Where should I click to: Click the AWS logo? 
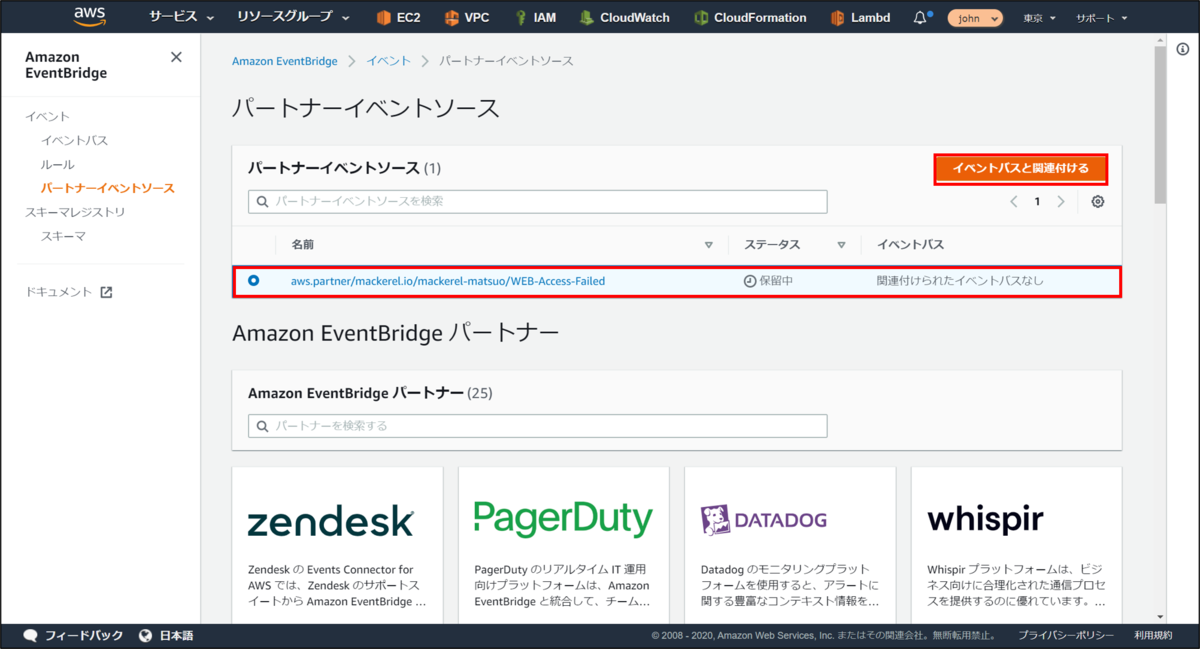(90, 17)
